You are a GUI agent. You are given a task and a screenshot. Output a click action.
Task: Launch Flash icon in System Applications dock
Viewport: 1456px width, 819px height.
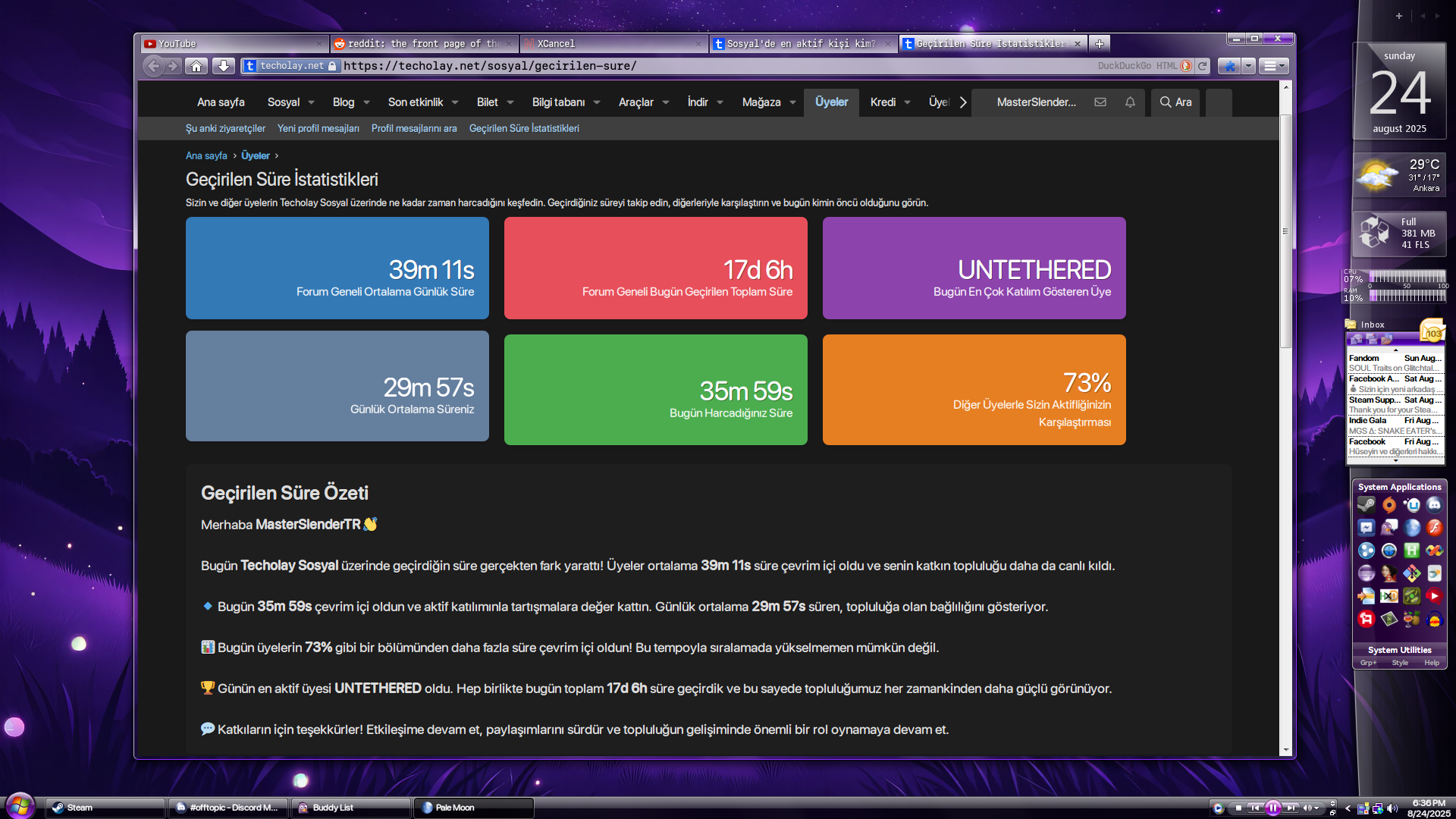[1434, 528]
